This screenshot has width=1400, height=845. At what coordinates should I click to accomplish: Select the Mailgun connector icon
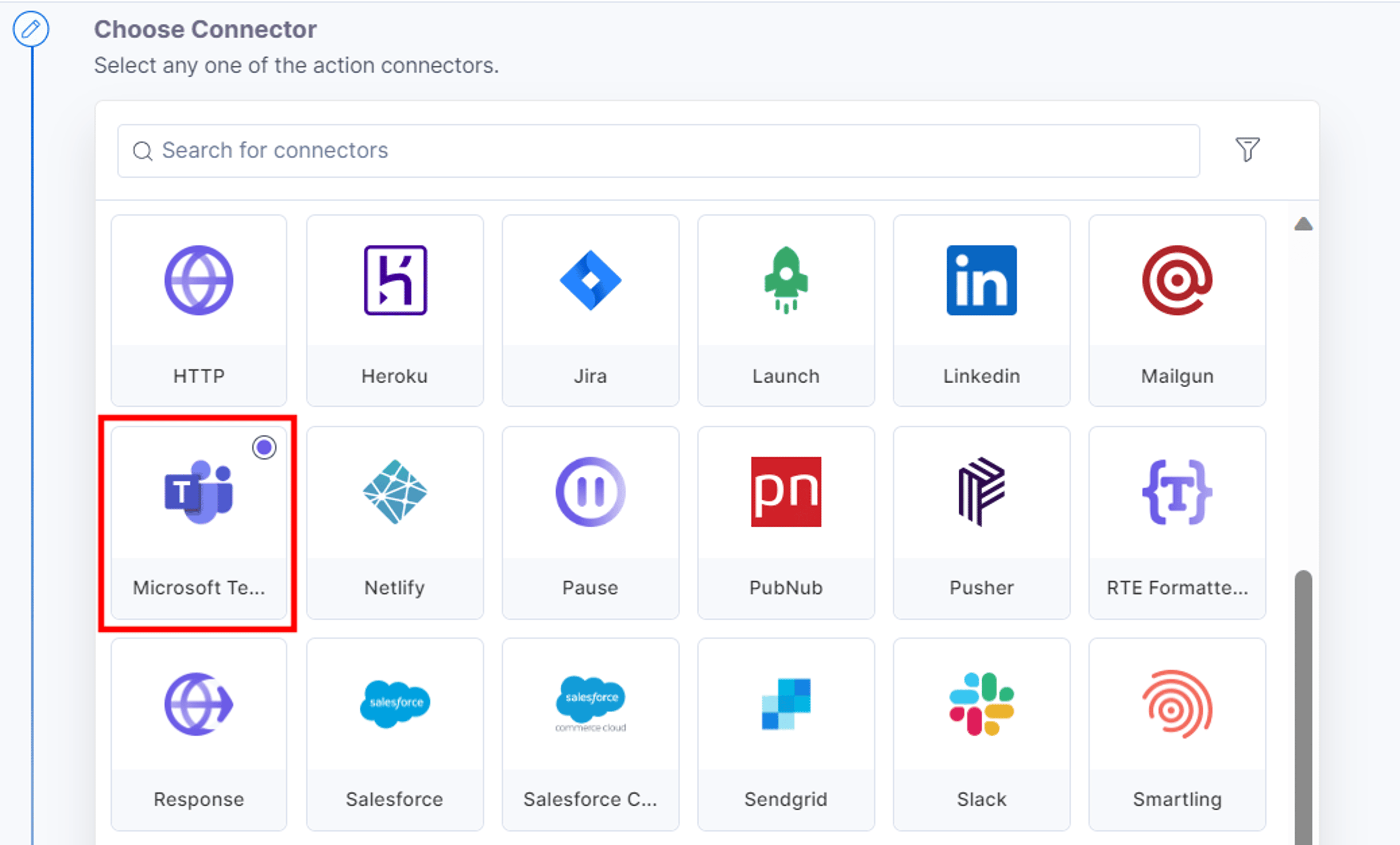coord(1177,281)
